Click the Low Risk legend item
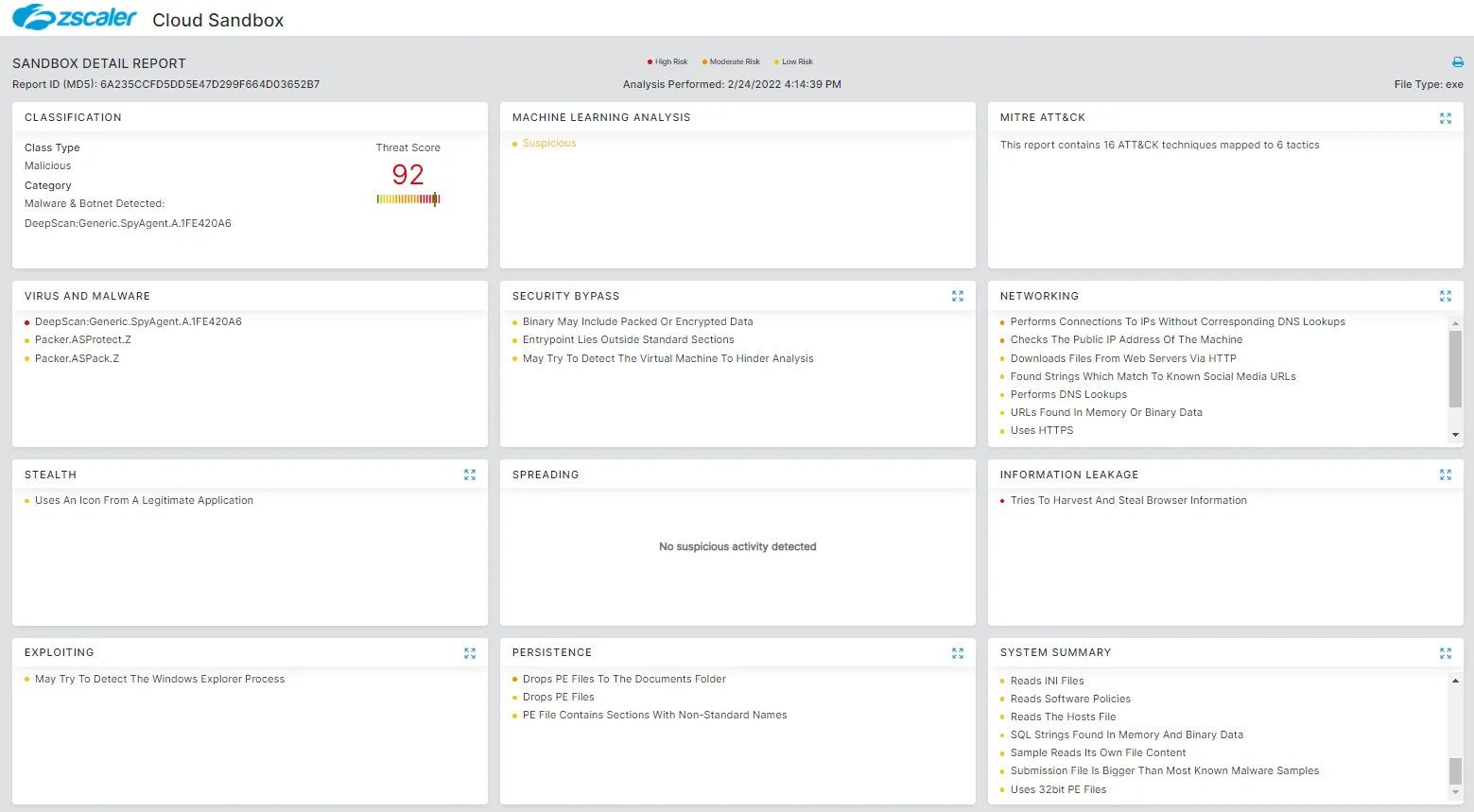 (x=793, y=62)
